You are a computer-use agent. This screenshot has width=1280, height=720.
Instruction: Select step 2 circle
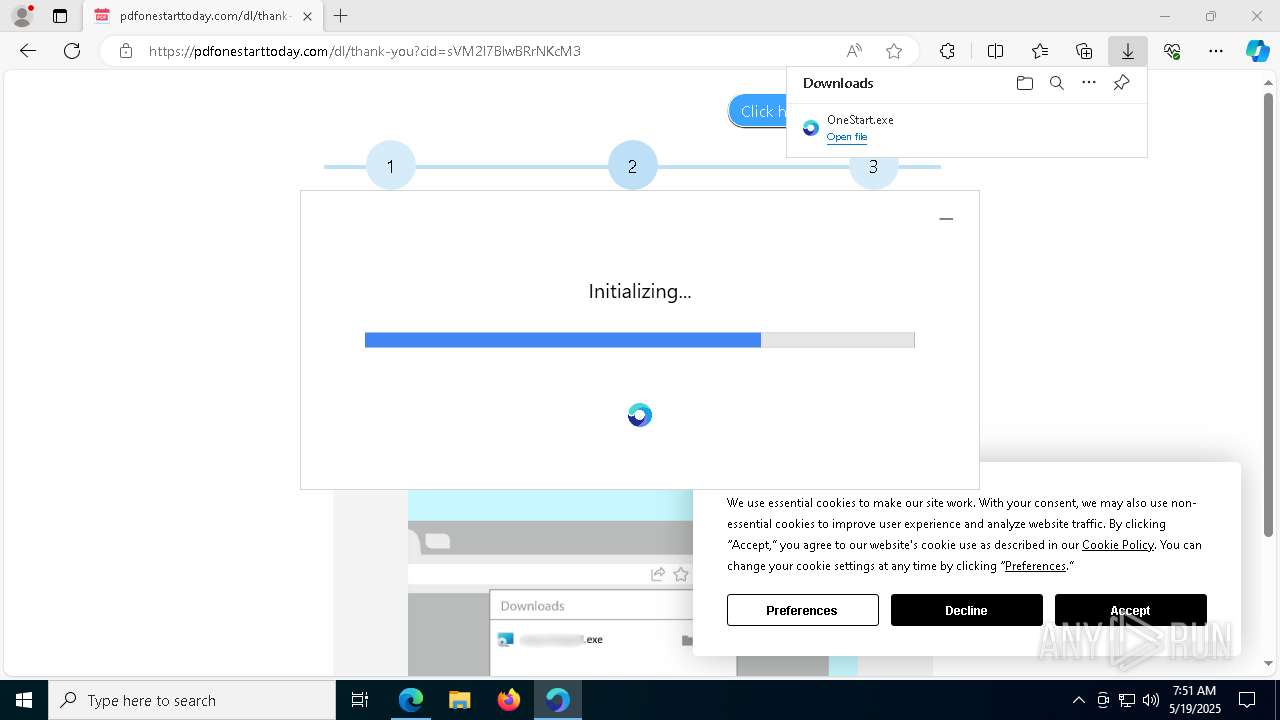[632, 166]
